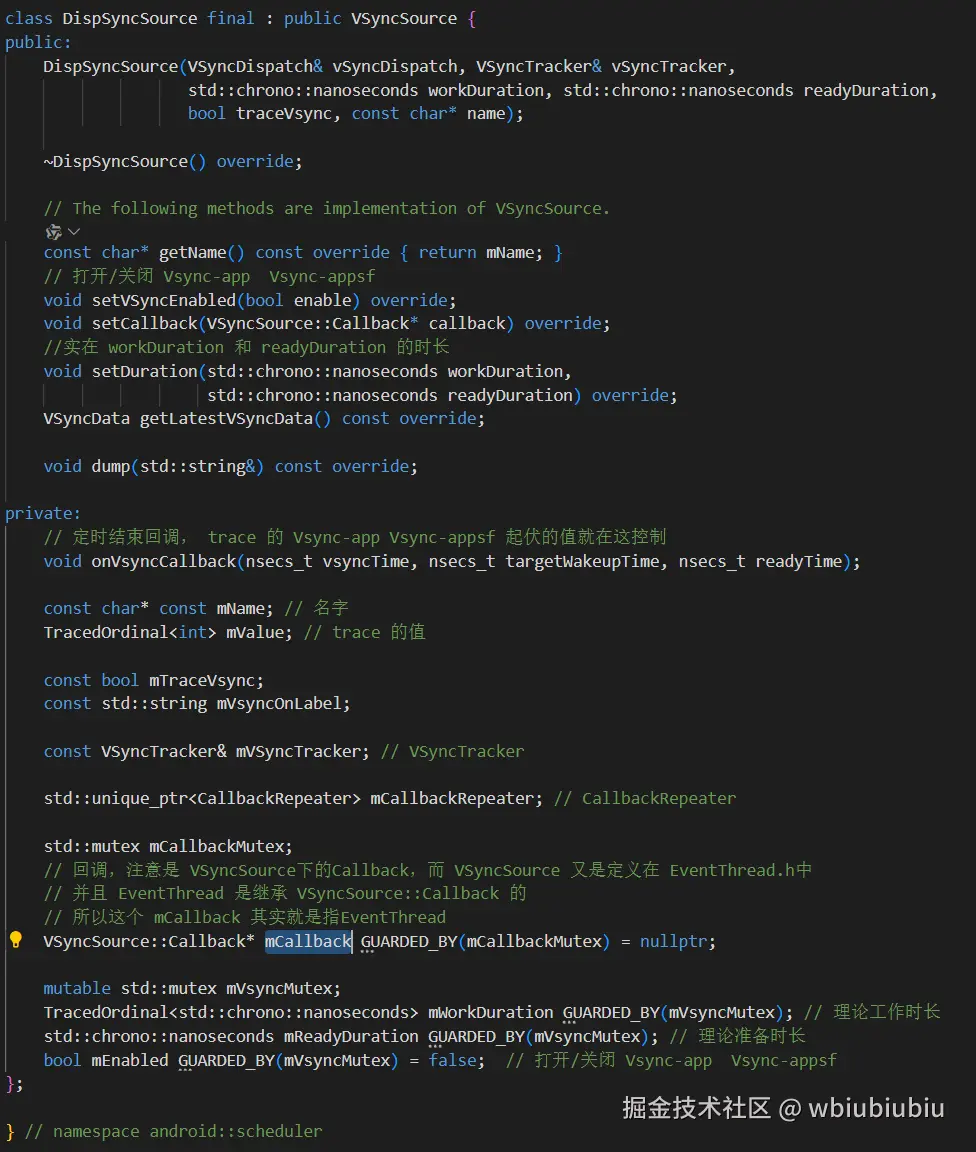Image resolution: width=976 pixels, height=1152 pixels.
Task: Click the VSyncSource base class name
Action: tap(404, 17)
